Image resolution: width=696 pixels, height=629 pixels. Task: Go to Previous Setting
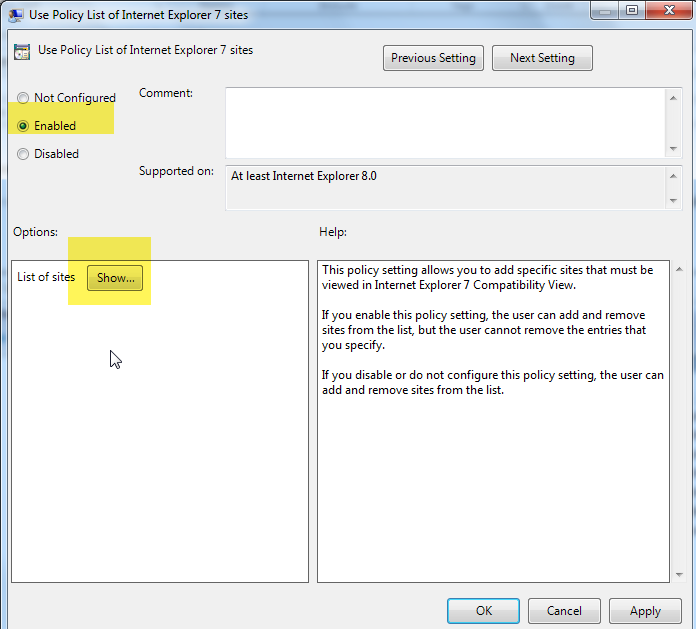[x=433, y=58]
